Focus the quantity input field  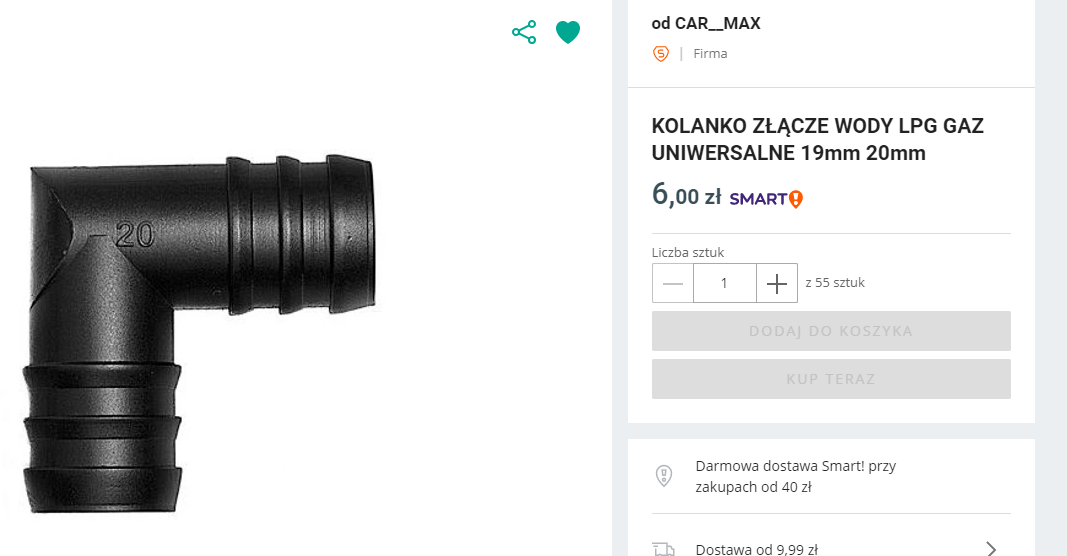tap(724, 283)
